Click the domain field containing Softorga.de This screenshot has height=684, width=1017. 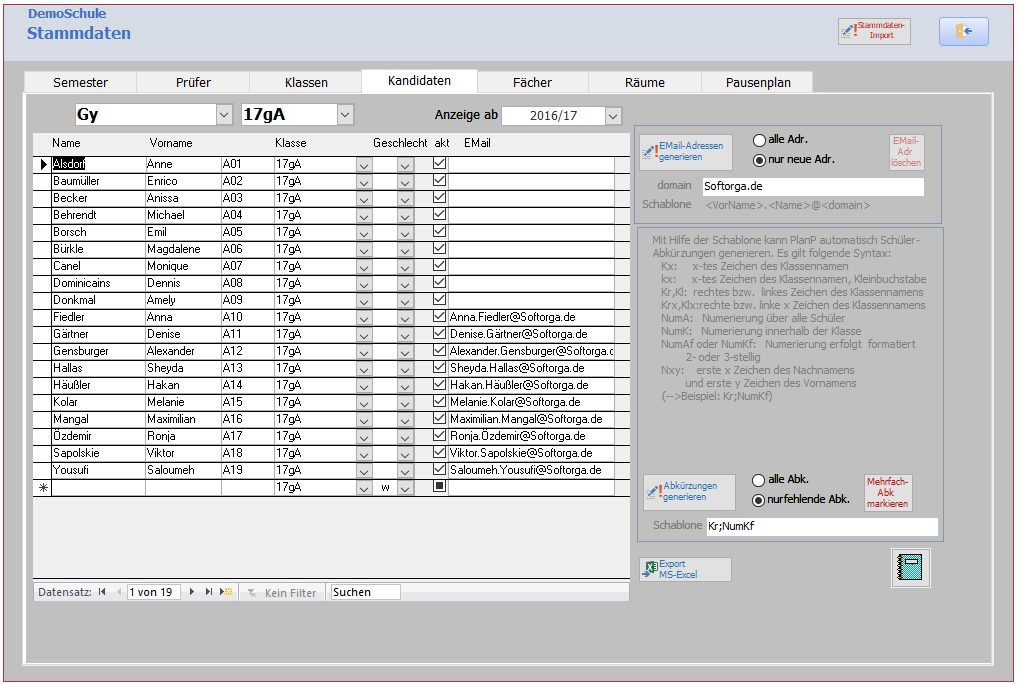(x=811, y=186)
